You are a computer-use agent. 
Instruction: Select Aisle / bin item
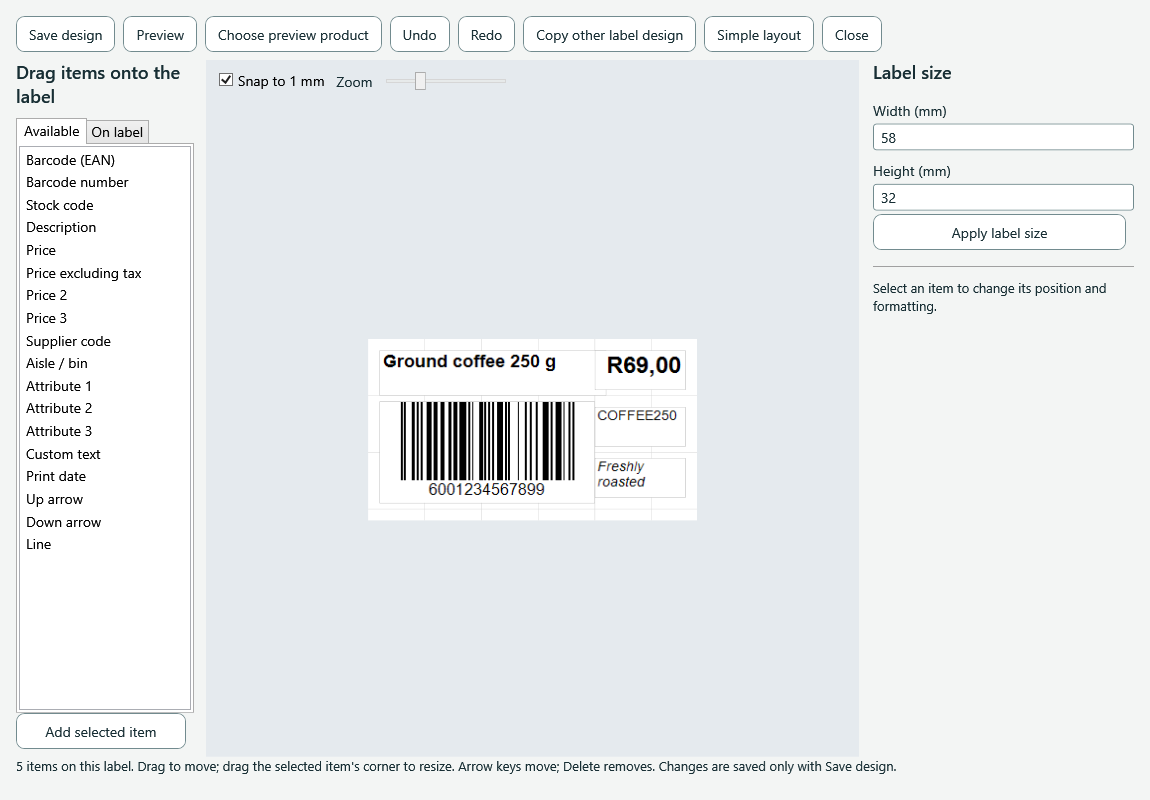105,364
